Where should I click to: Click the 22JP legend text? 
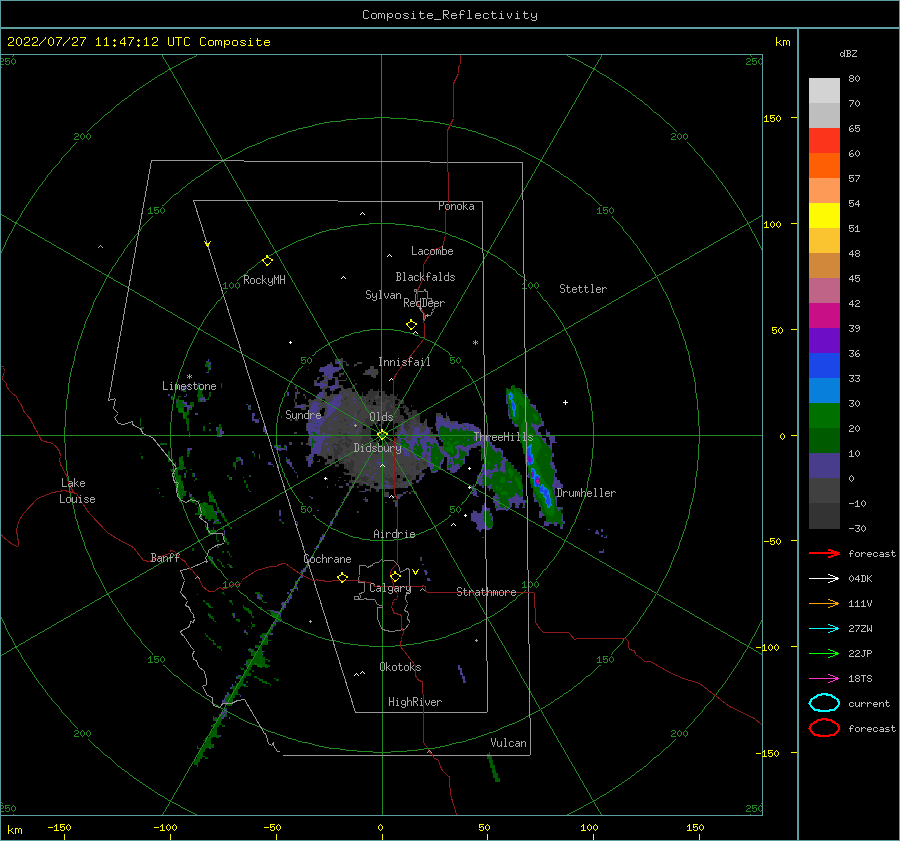[x=860, y=653]
